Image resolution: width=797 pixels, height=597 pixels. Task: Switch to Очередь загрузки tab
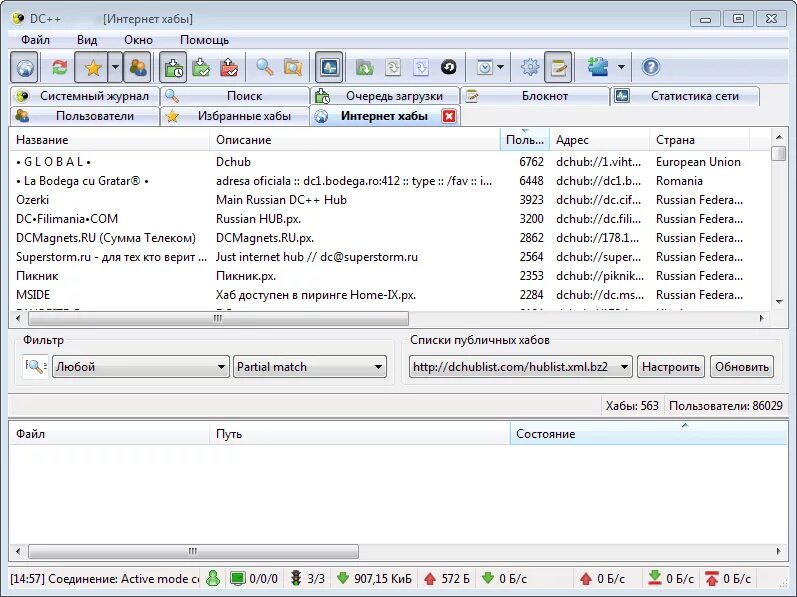pyautogui.click(x=385, y=96)
